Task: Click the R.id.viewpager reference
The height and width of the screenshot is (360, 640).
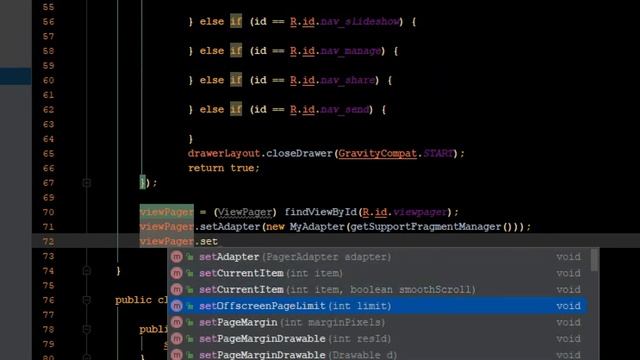Action: point(405,212)
